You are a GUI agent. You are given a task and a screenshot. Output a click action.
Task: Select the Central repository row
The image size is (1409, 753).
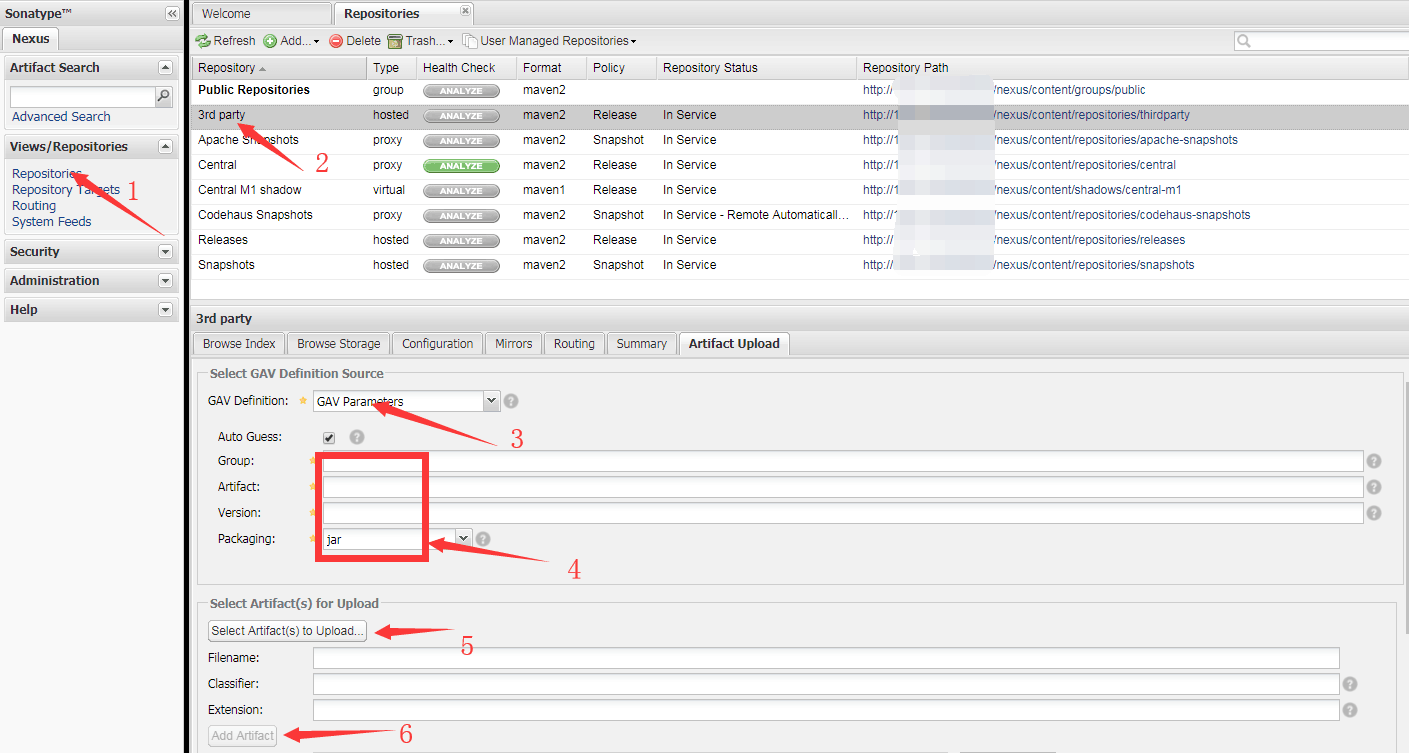800,165
